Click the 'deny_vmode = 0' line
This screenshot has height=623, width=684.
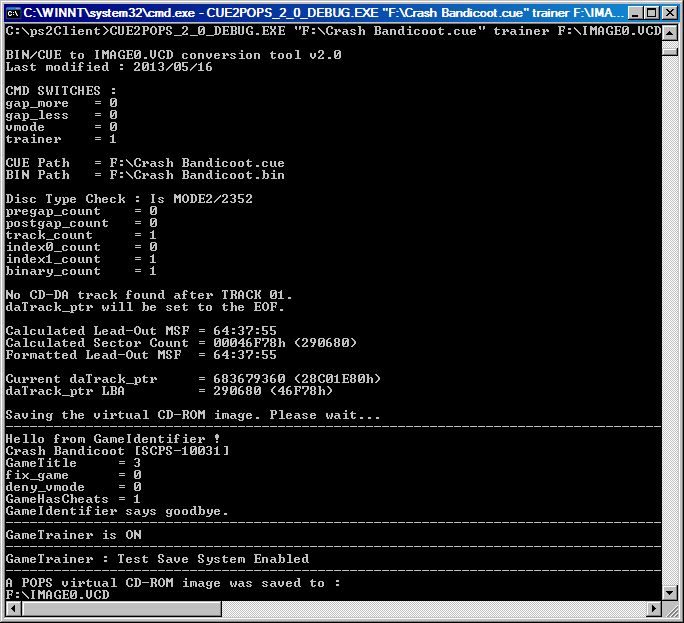73,487
